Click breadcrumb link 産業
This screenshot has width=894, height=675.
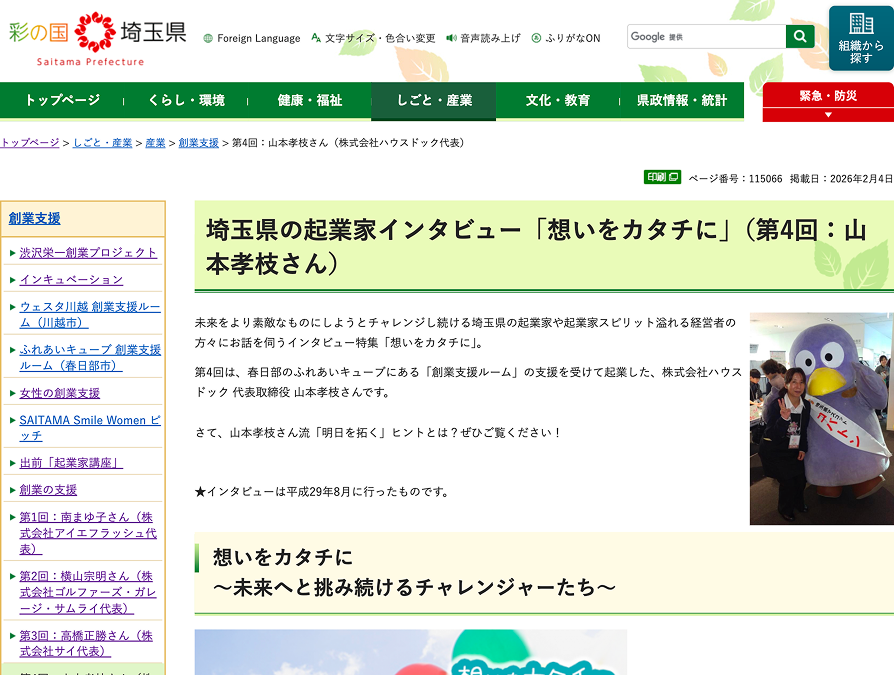(155, 143)
